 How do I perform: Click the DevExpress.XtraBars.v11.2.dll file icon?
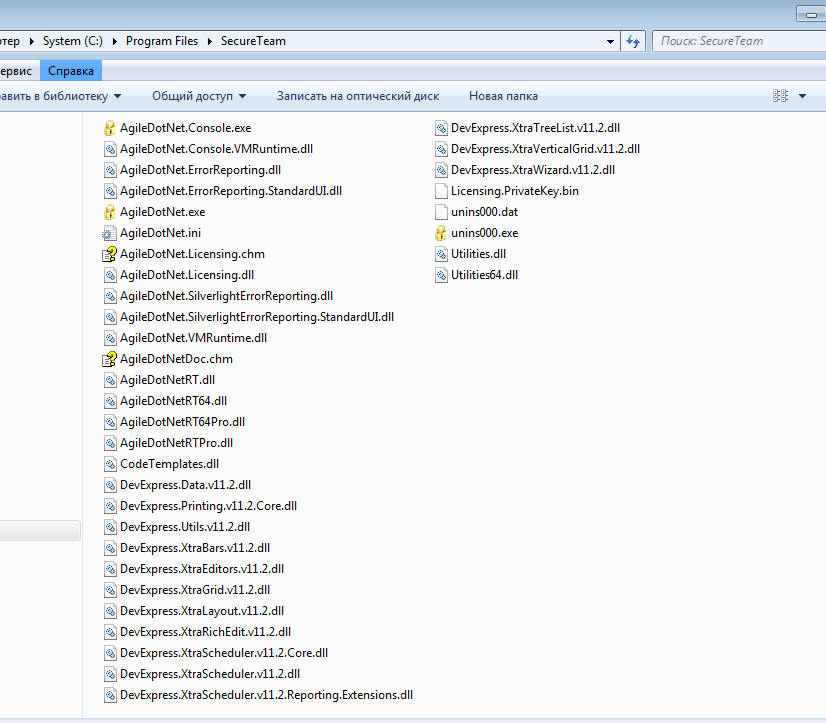click(x=110, y=548)
